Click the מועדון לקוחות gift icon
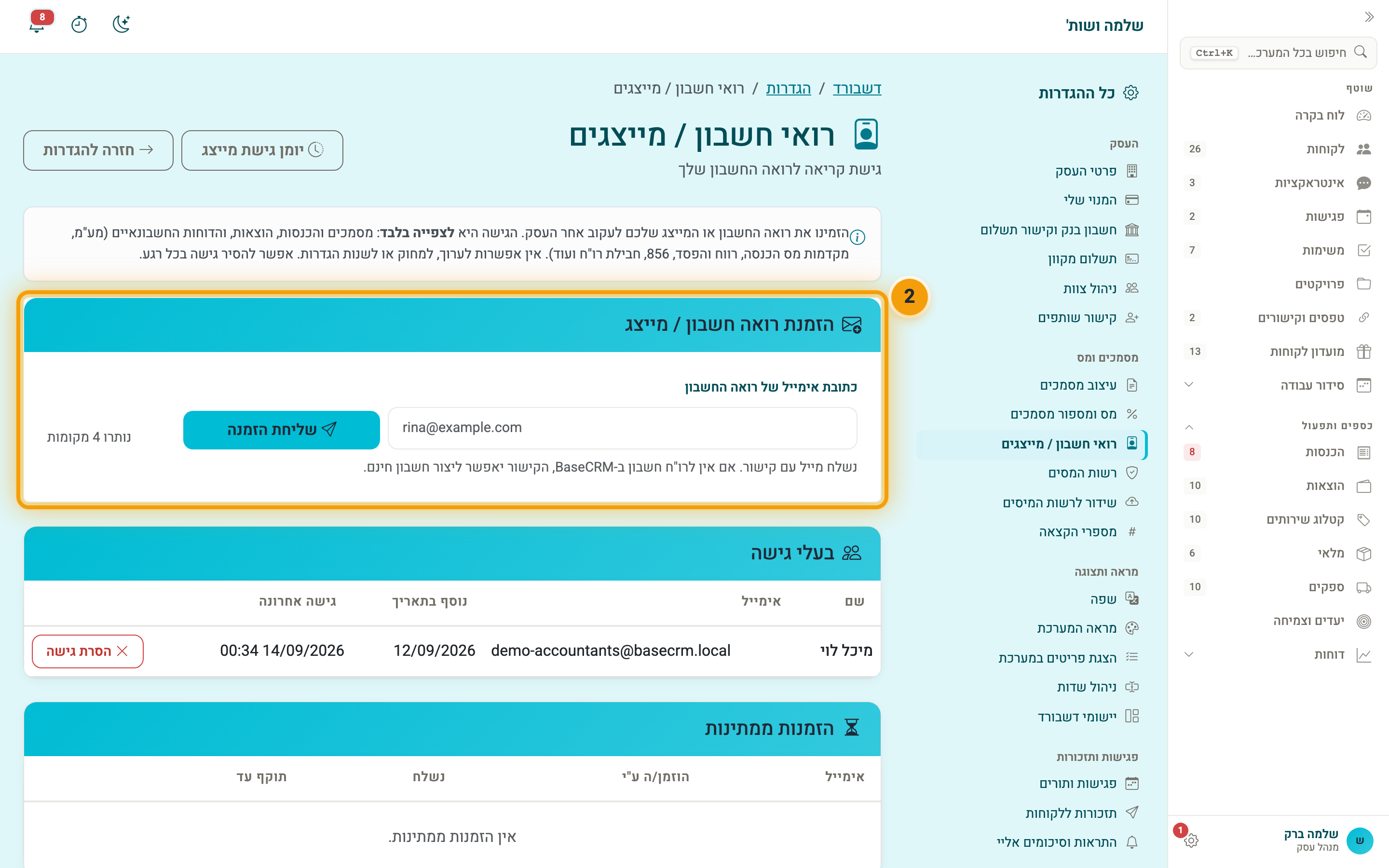 click(x=1364, y=352)
